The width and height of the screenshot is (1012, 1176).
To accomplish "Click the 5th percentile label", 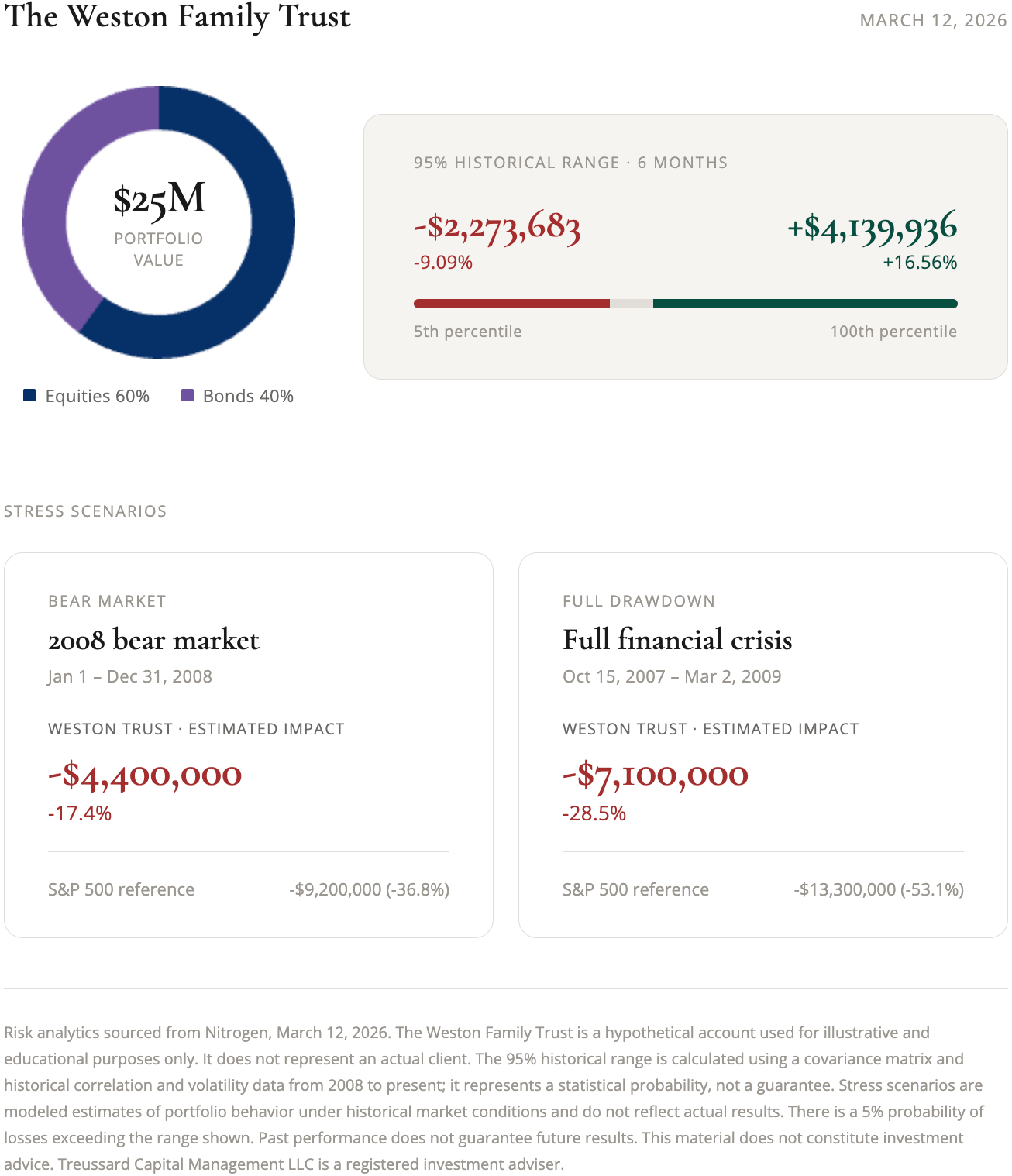I will click(x=467, y=332).
